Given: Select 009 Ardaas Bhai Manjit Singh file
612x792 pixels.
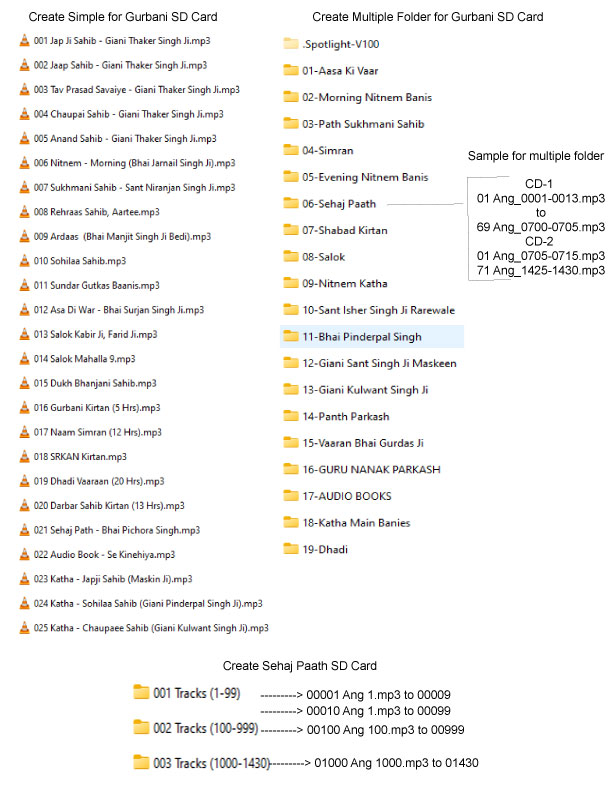Looking at the screenshot, I should 122,237.
